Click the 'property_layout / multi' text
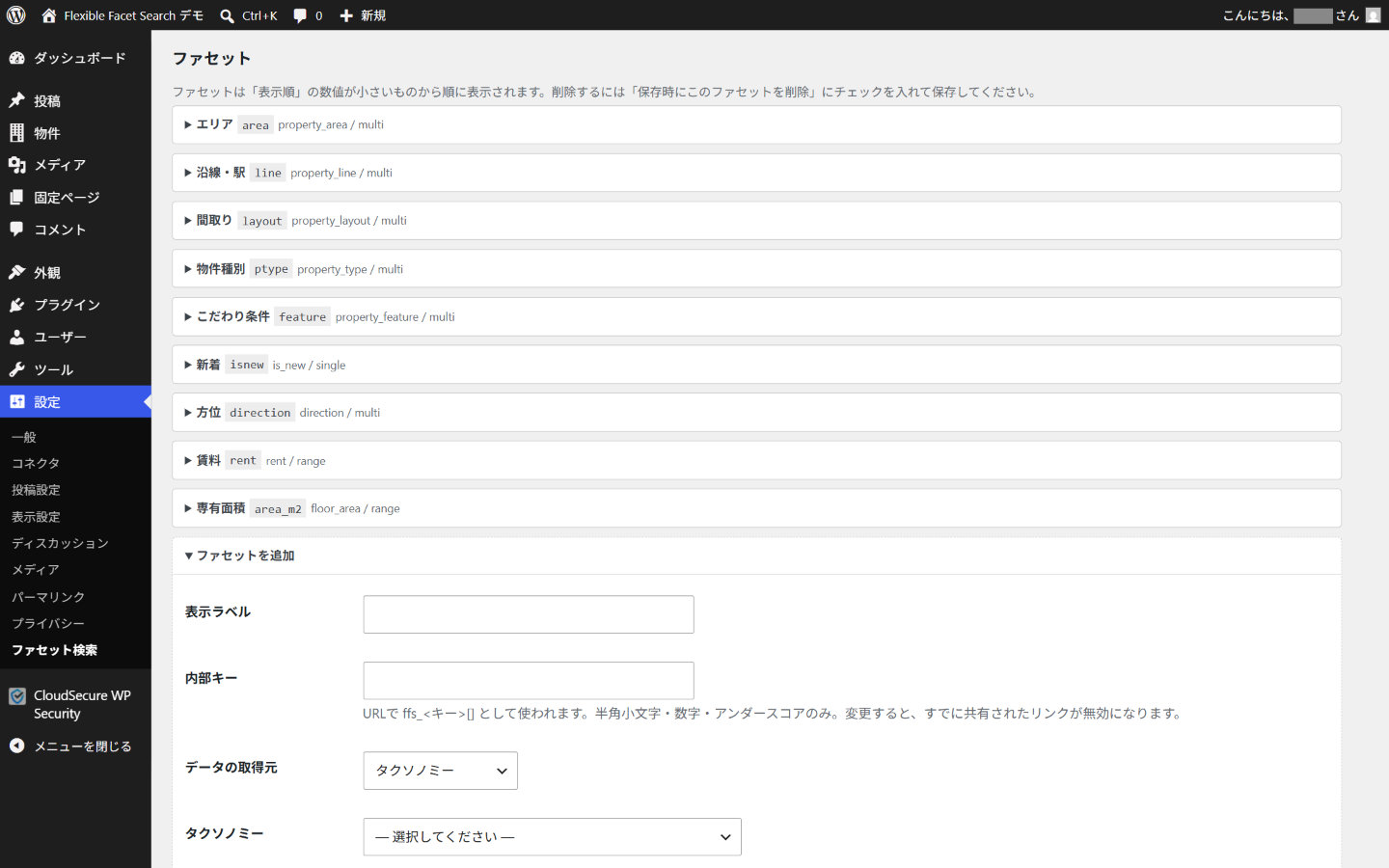The image size is (1389, 868). [349, 221]
